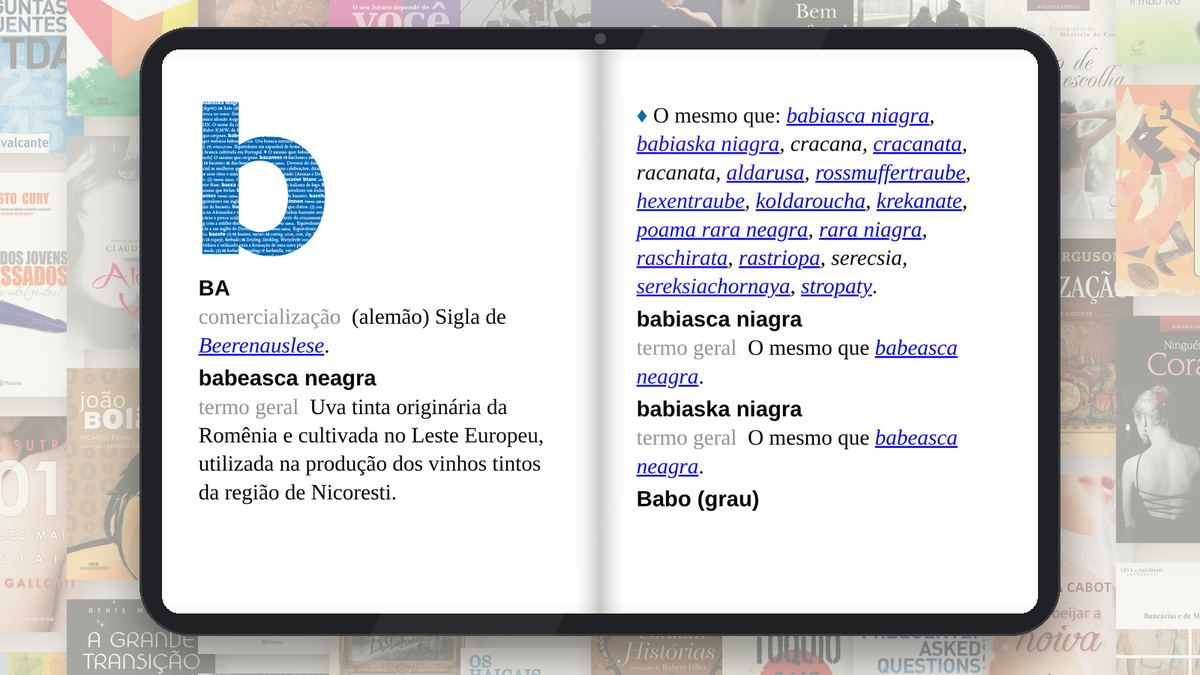Follow the hexentraube link
The image size is (1200, 675).
(x=691, y=201)
